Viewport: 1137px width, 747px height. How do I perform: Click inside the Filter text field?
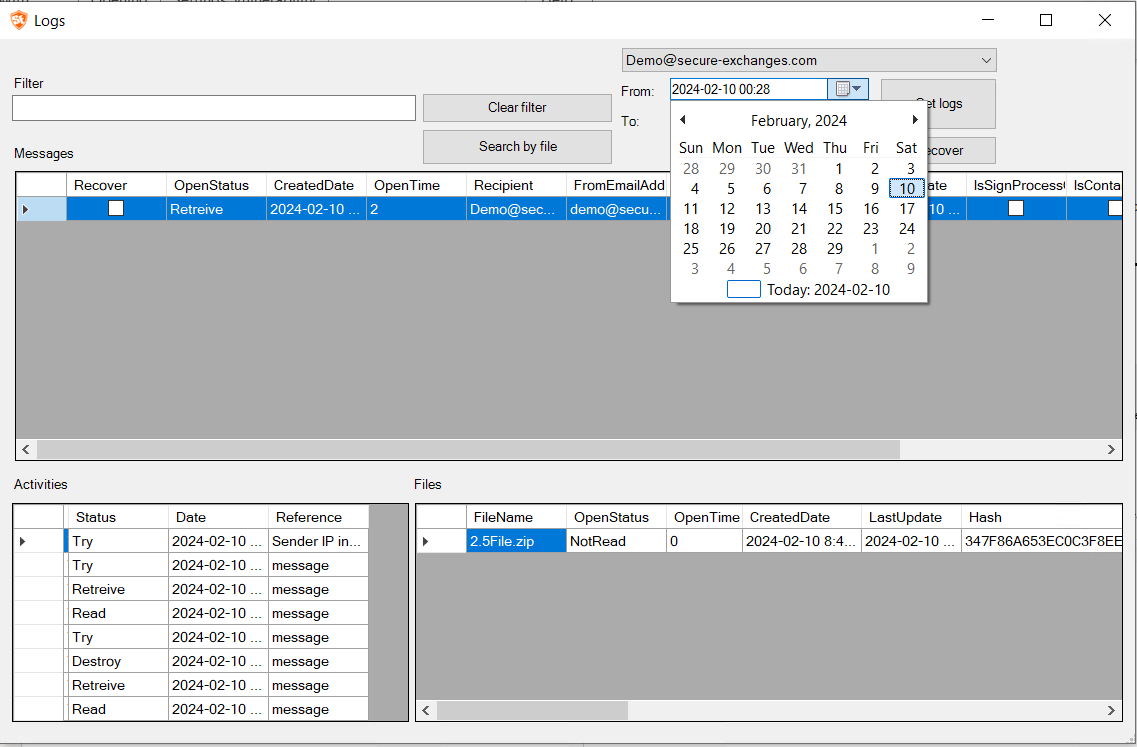[x=212, y=108]
